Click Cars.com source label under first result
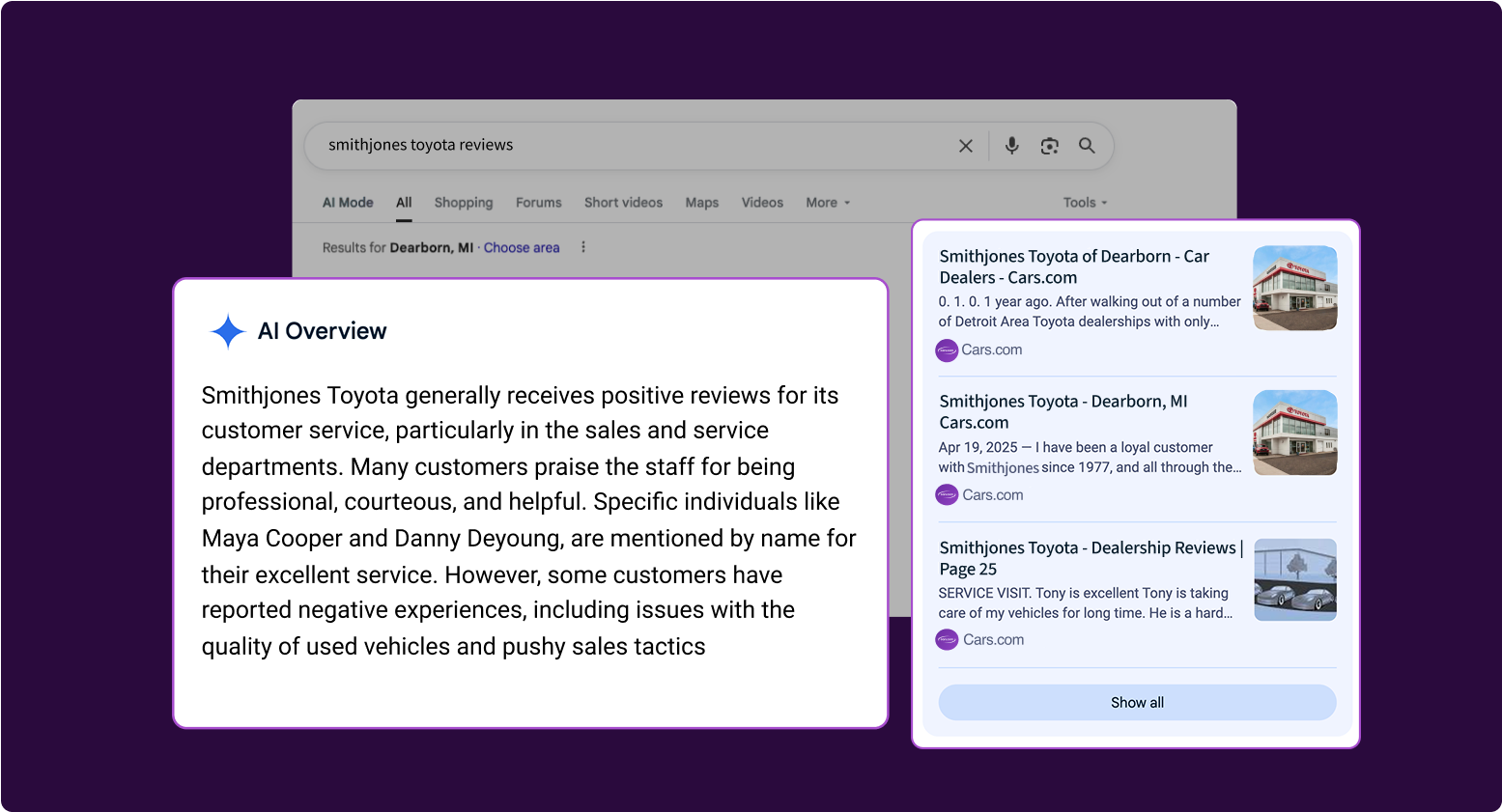 [992, 350]
